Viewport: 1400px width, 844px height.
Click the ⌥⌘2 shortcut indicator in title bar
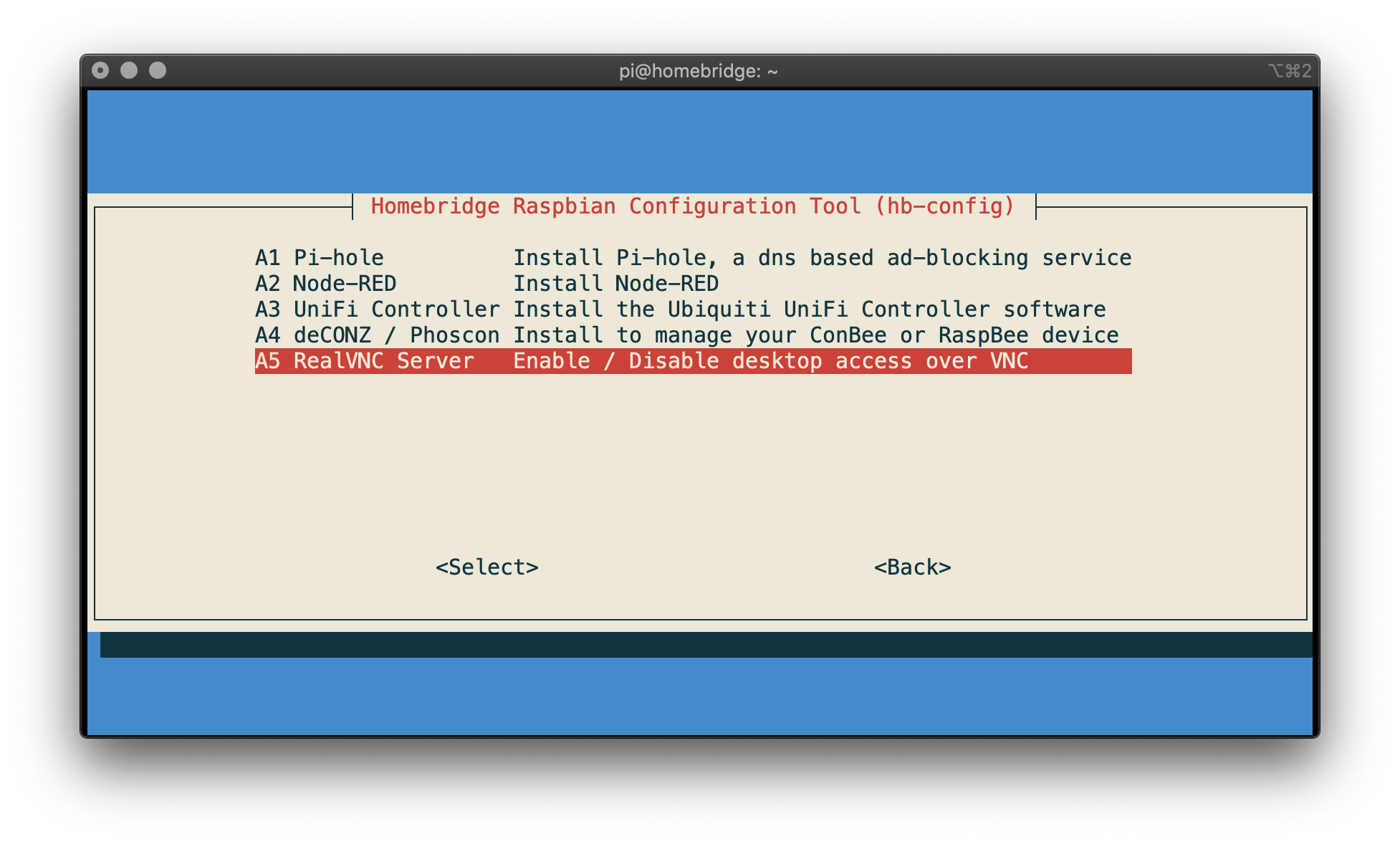(1290, 71)
